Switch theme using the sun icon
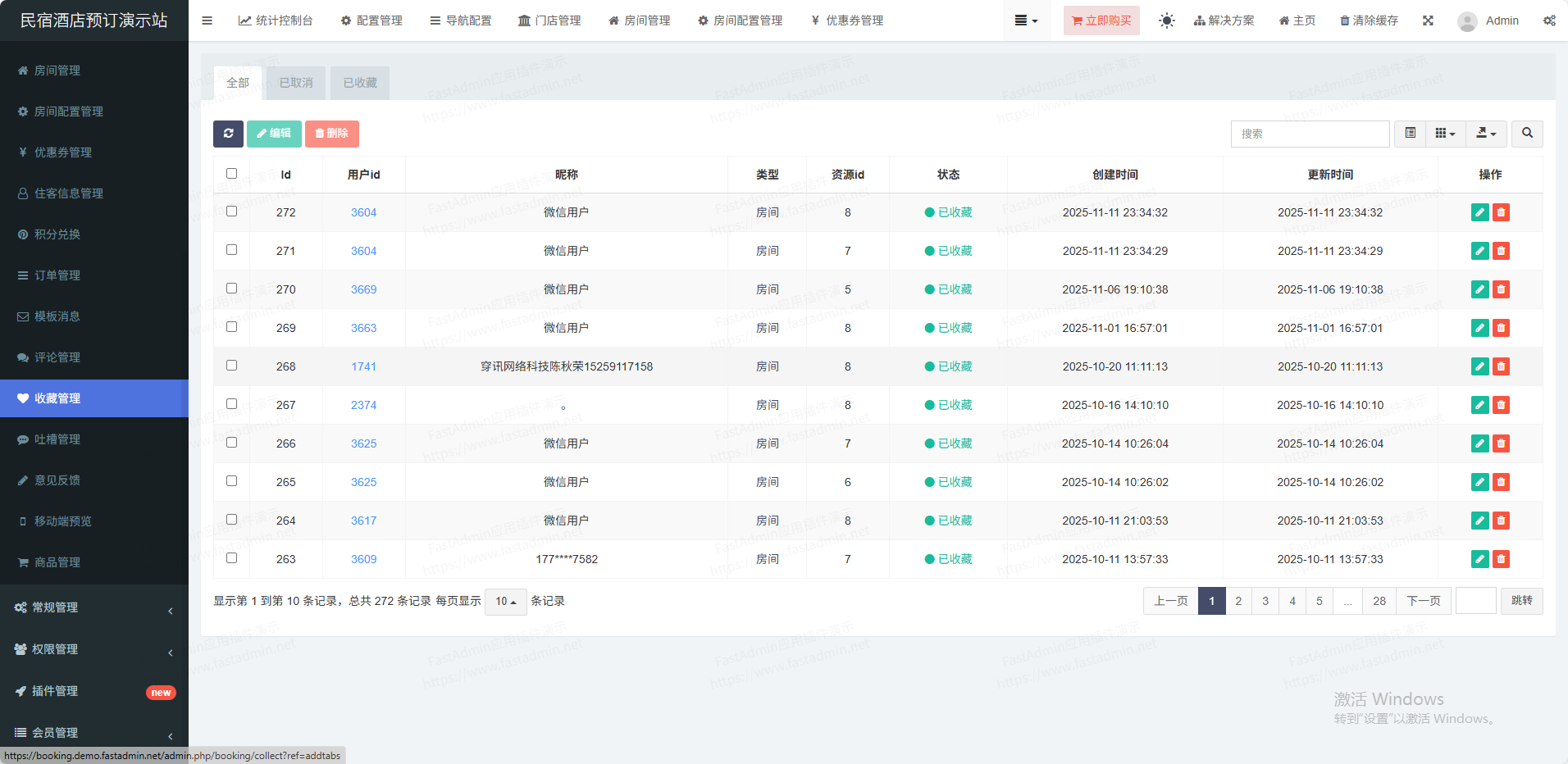Image resolution: width=1568 pixels, height=764 pixels. (x=1166, y=20)
